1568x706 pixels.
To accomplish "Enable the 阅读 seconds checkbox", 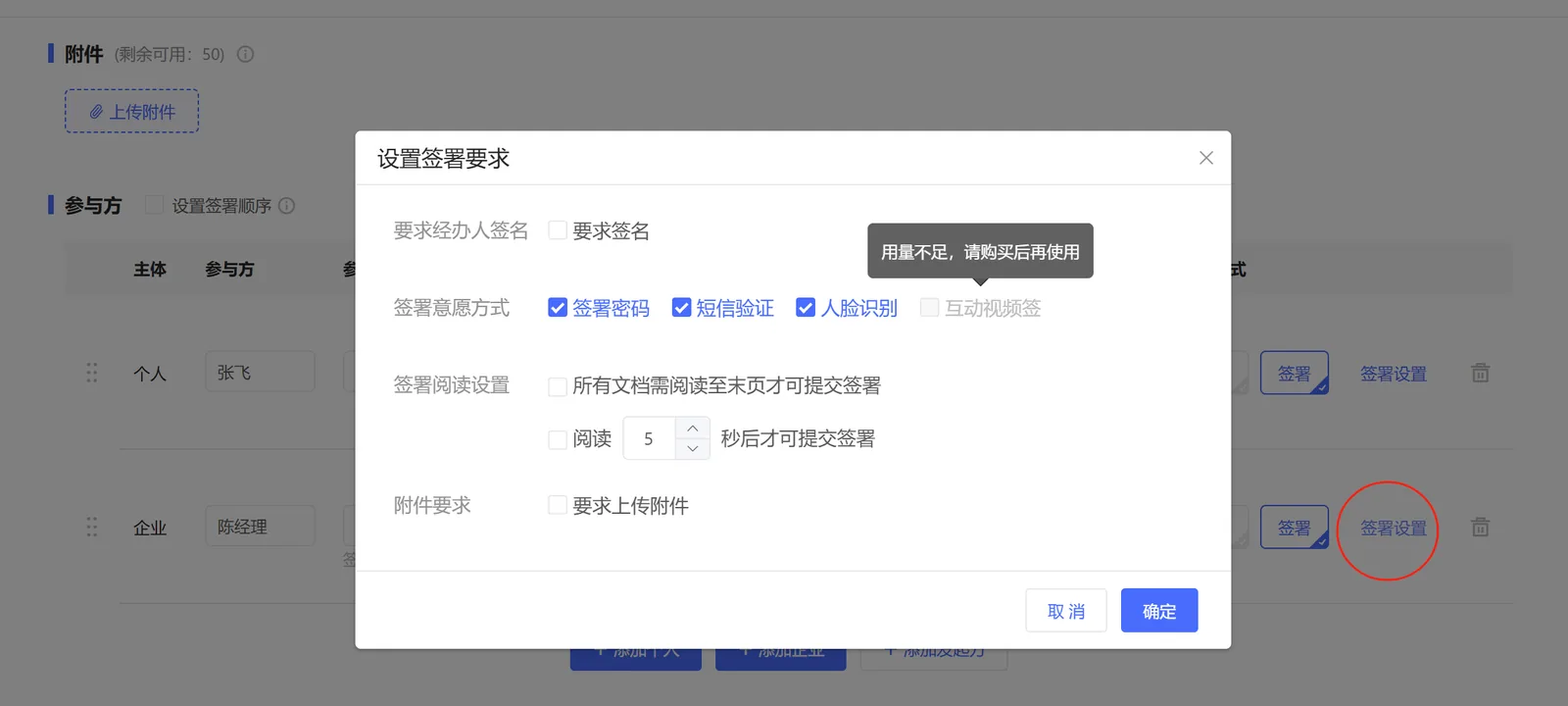I will point(558,439).
